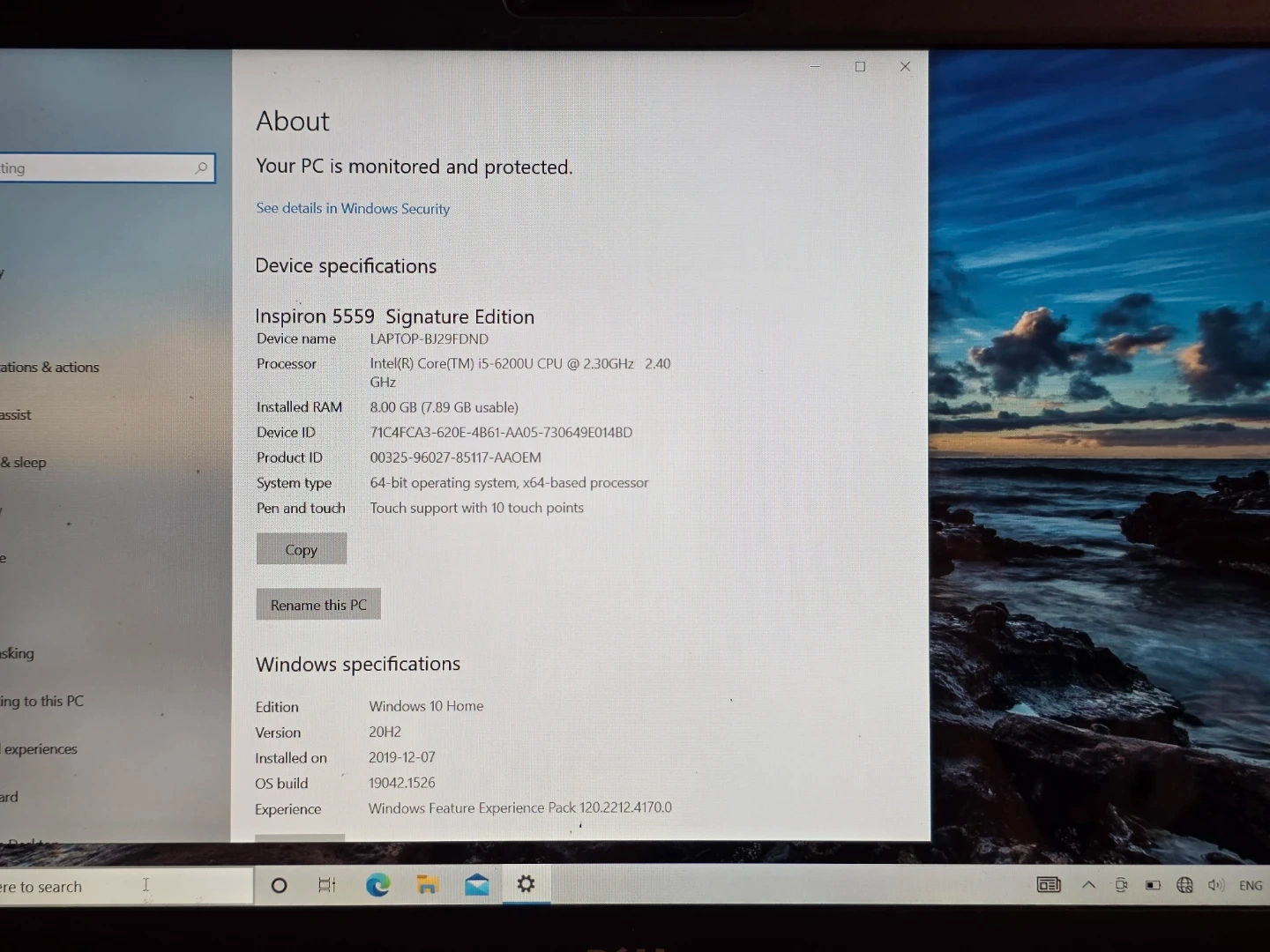Go to Projecting to this PC page
The width and height of the screenshot is (1270, 952).
coord(42,702)
